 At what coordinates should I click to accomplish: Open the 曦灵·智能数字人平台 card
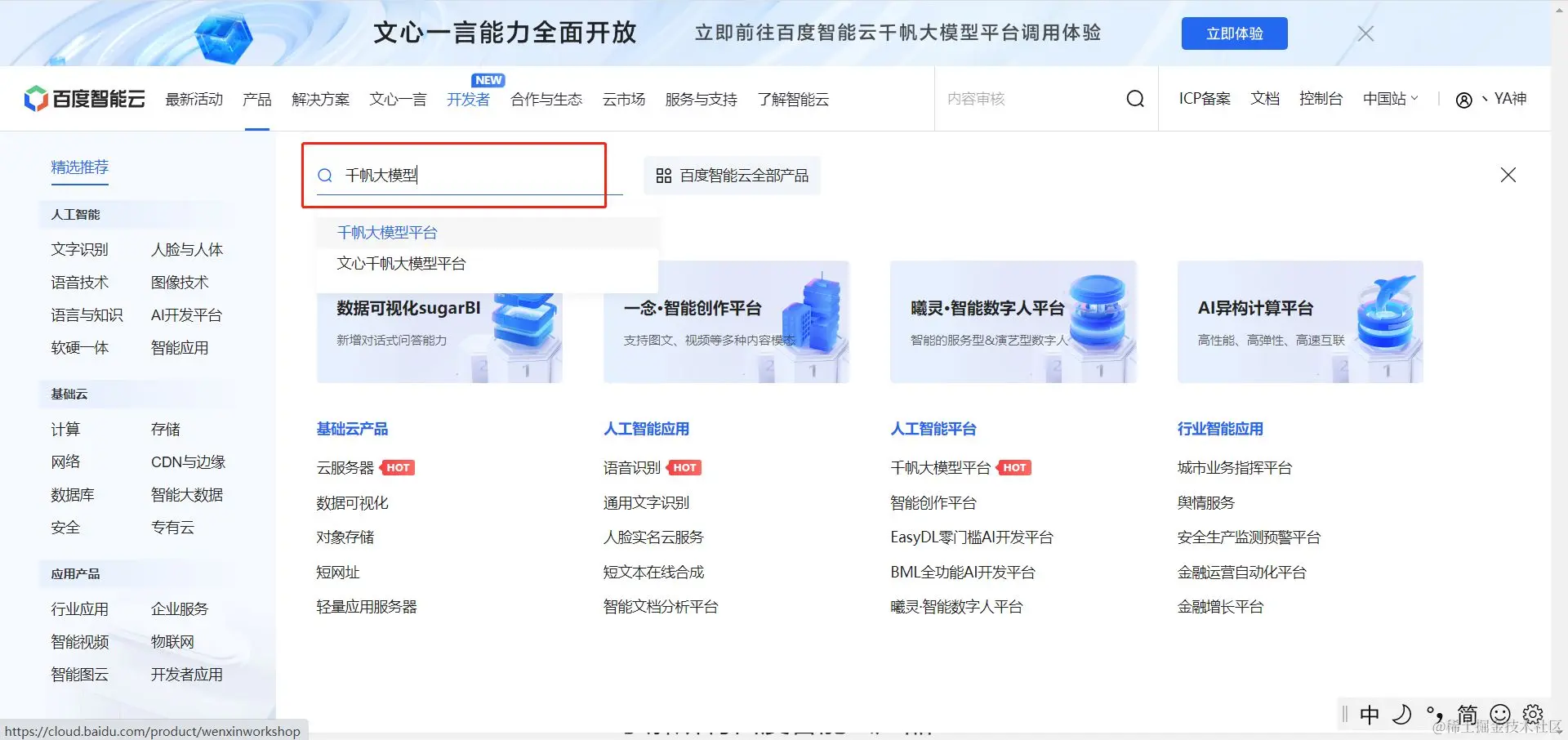click(x=1013, y=322)
